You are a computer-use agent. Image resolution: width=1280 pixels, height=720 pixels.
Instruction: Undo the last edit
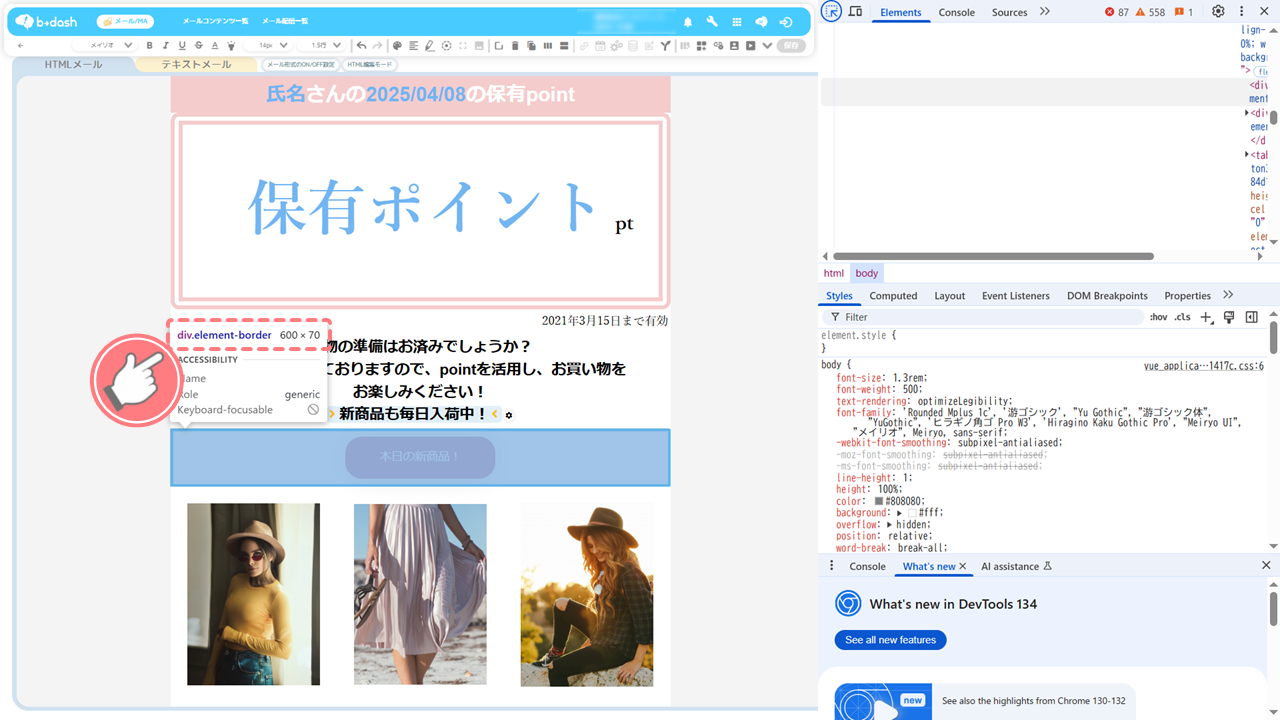tap(361, 45)
